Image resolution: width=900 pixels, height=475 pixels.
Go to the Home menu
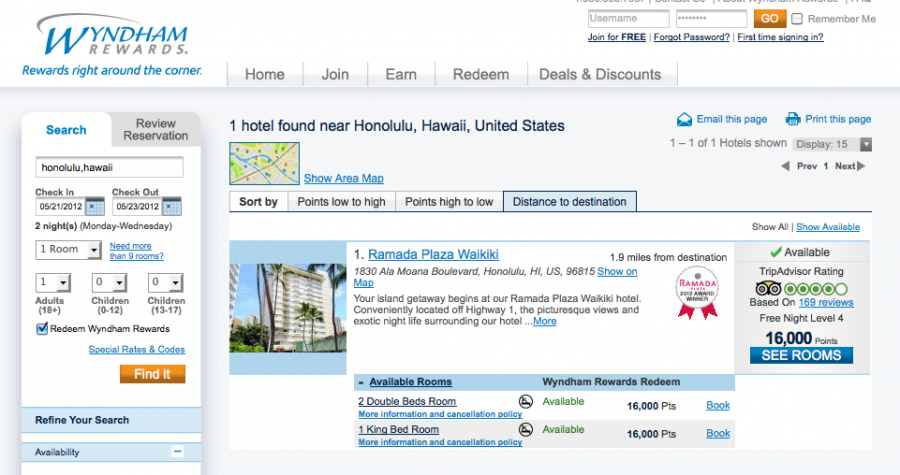[x=265, y=75]
